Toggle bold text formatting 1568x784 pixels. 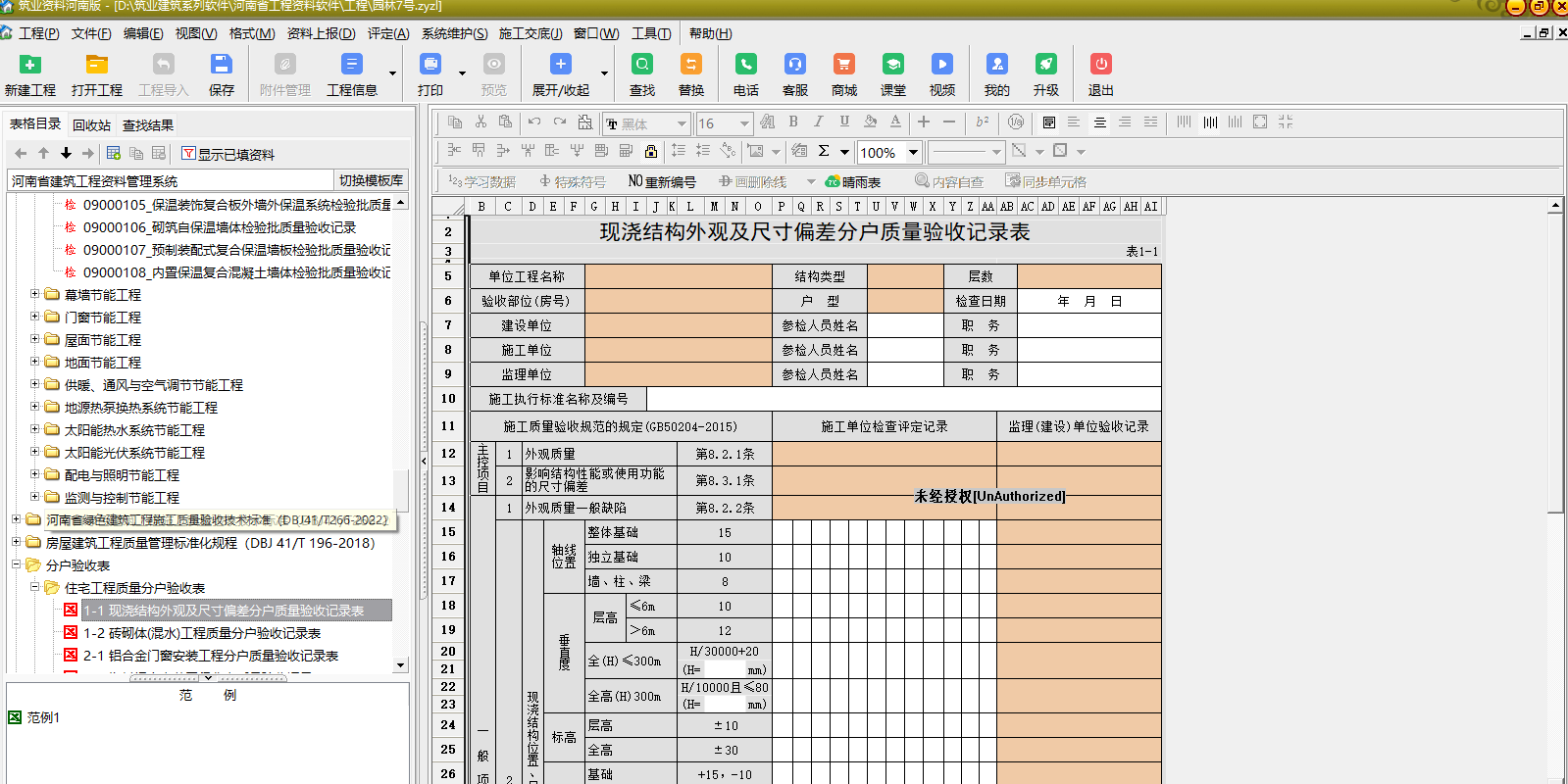pyautogui.click(x=792, y=122)
